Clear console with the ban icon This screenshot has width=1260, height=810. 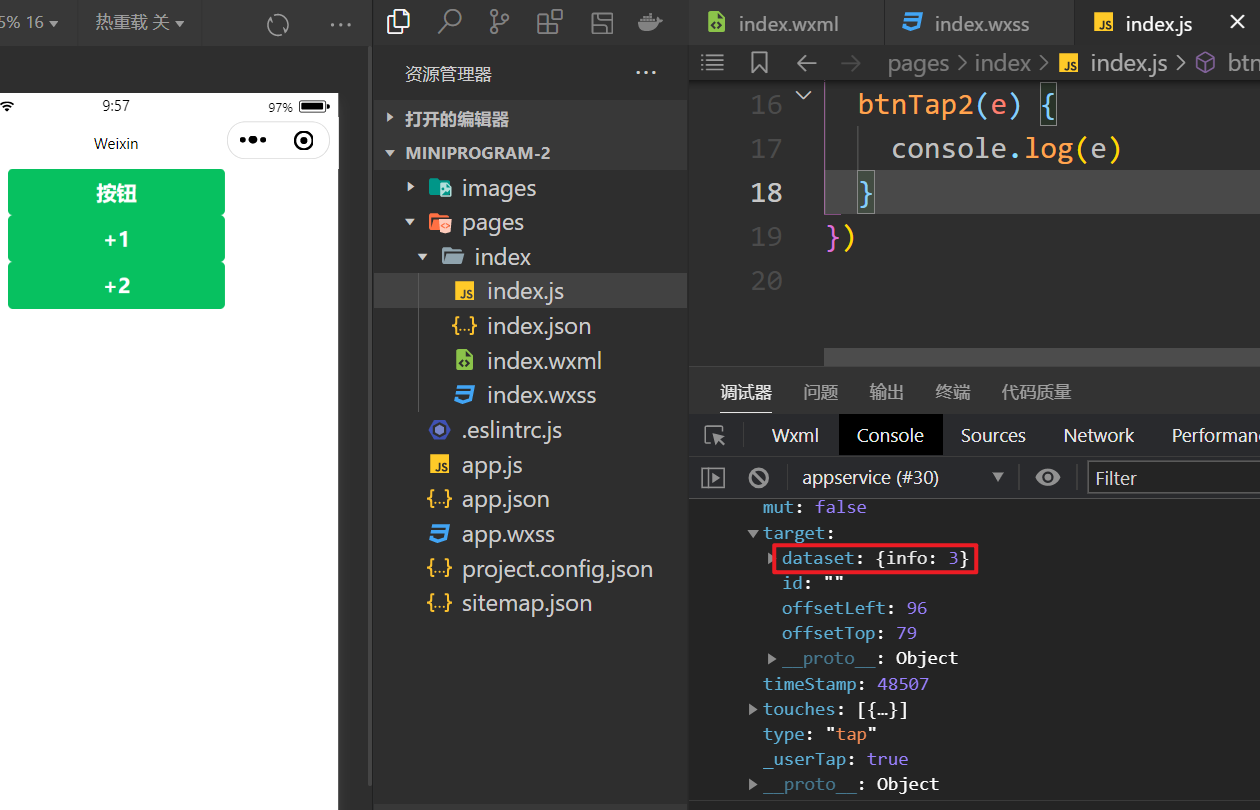(x=759, y=478)
